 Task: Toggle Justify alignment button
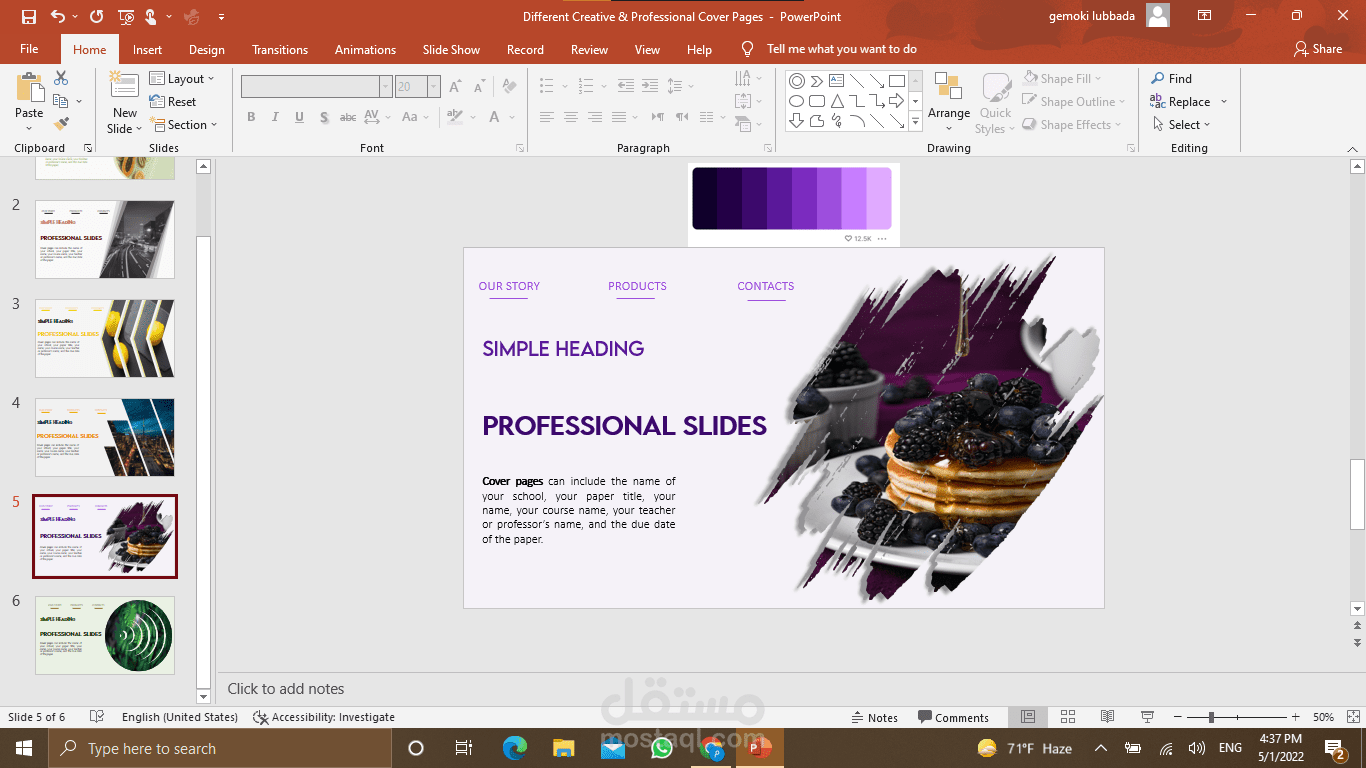pos(618,117)
